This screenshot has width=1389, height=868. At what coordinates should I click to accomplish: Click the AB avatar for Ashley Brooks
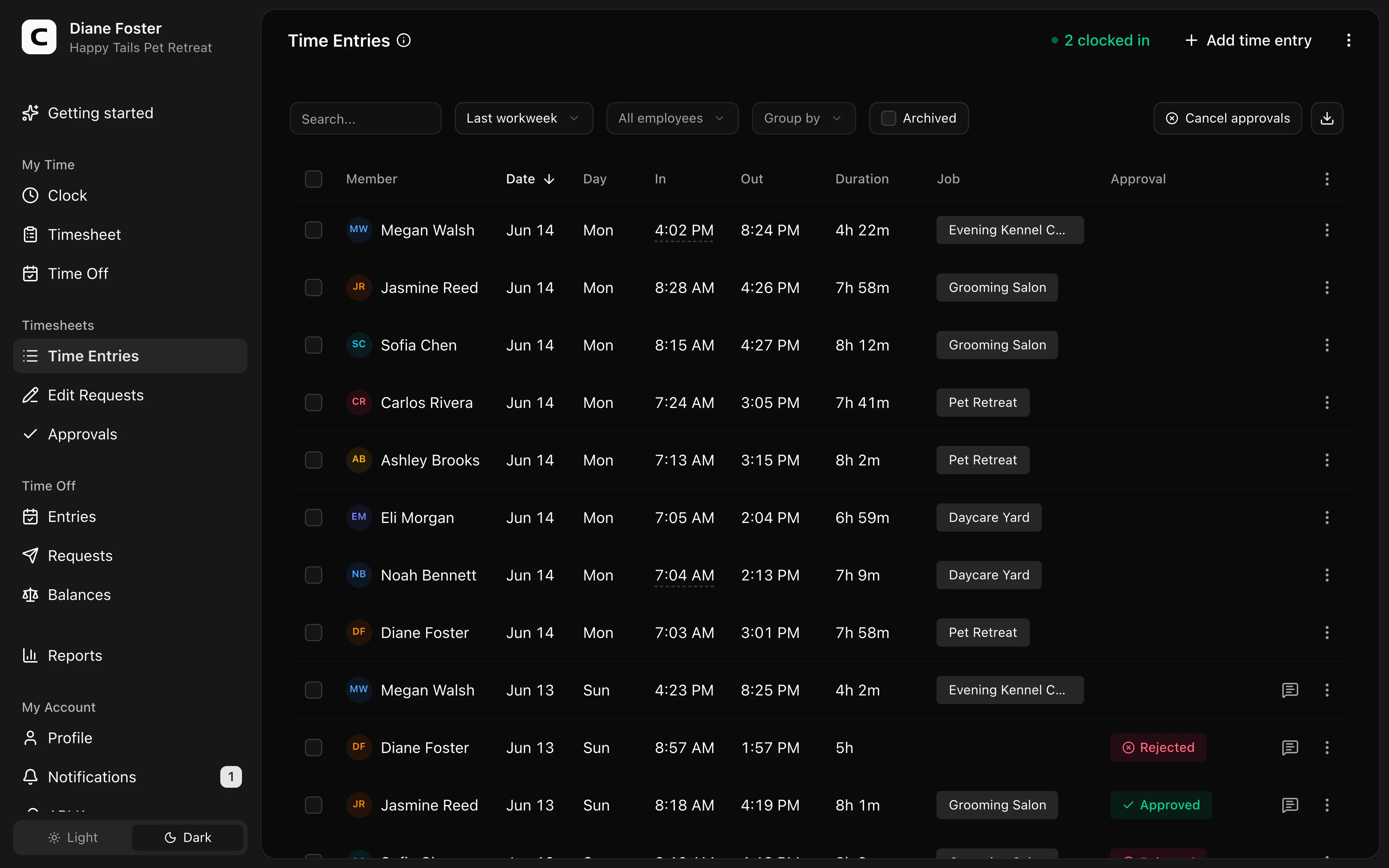click(x=359, y=459)
